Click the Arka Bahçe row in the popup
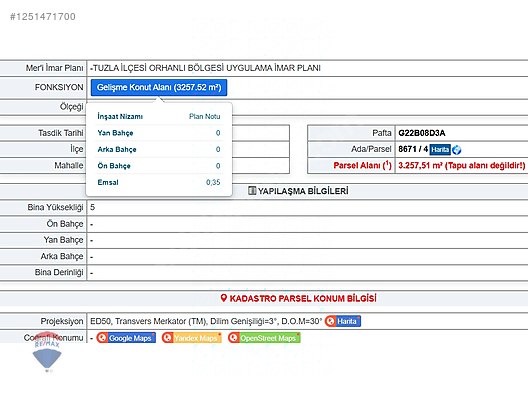This screenshot has width=528, height=396. click(159, 150)
